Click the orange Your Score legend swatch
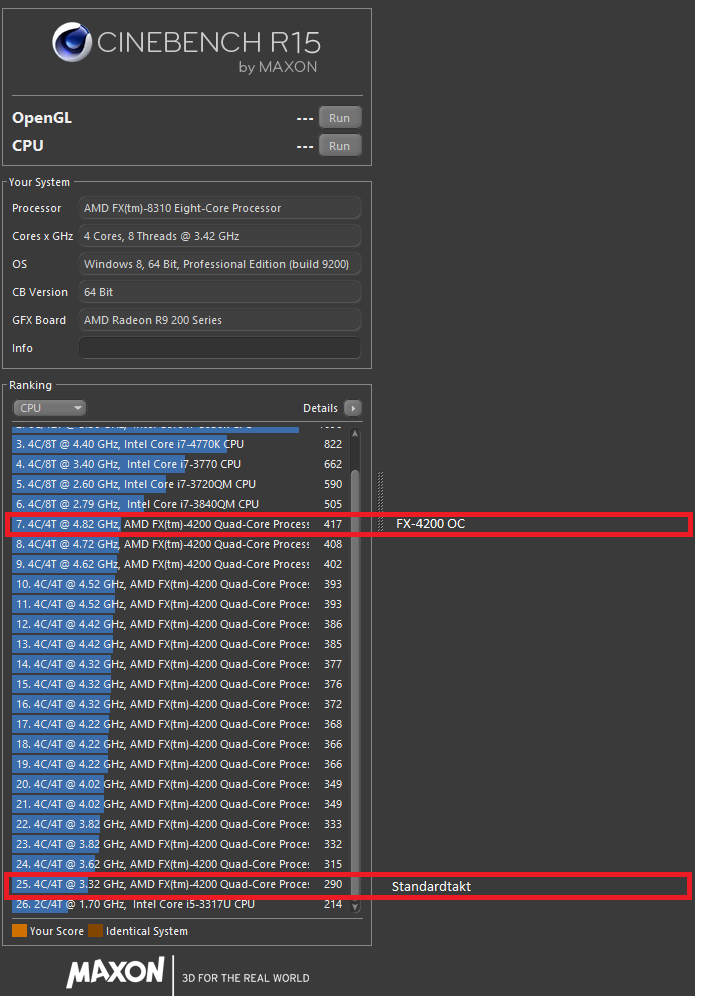The height and width of the screenshot is (998, 702). [19, 931]
